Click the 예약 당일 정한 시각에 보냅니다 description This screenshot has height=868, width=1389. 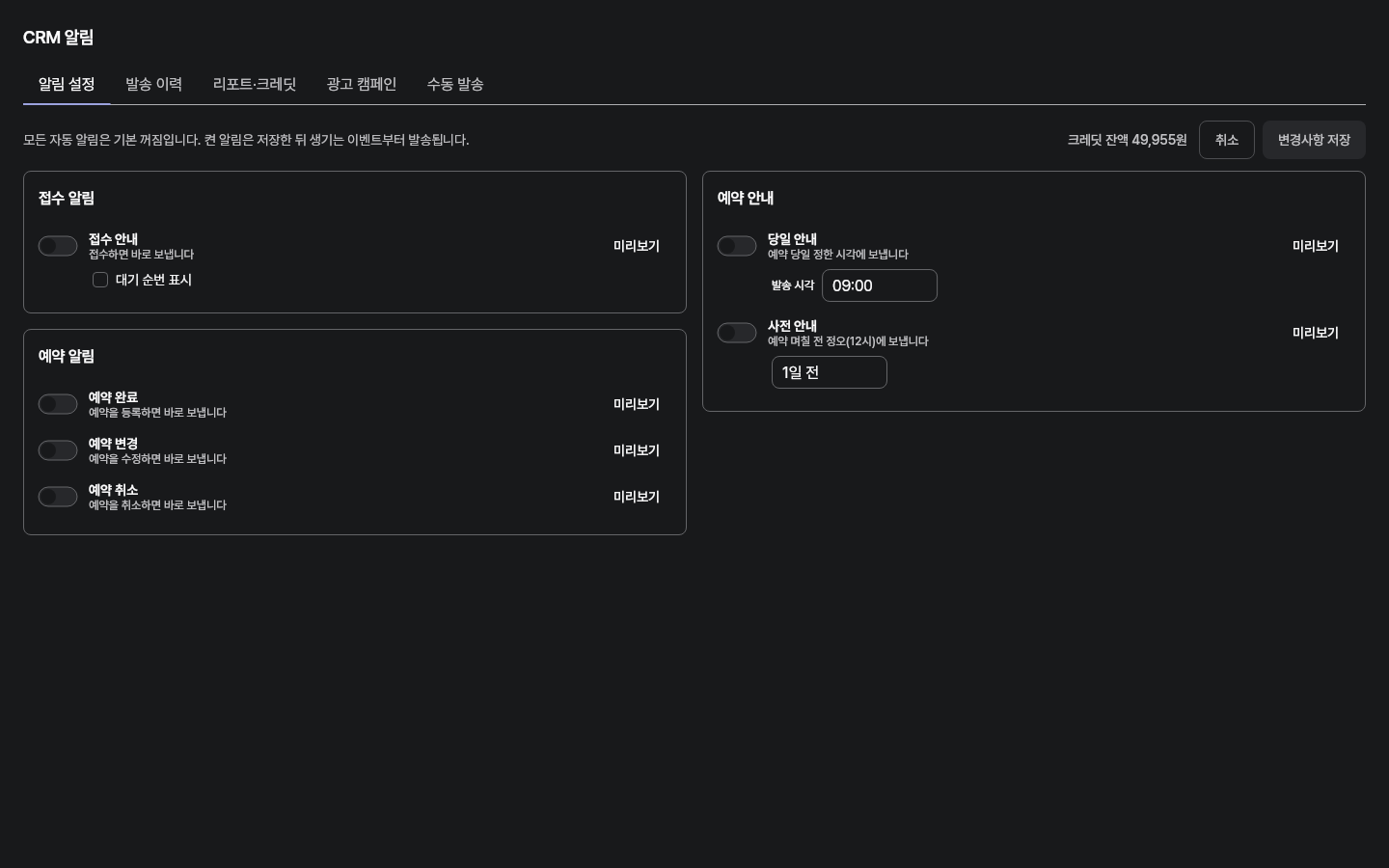[x=838, y=255]
